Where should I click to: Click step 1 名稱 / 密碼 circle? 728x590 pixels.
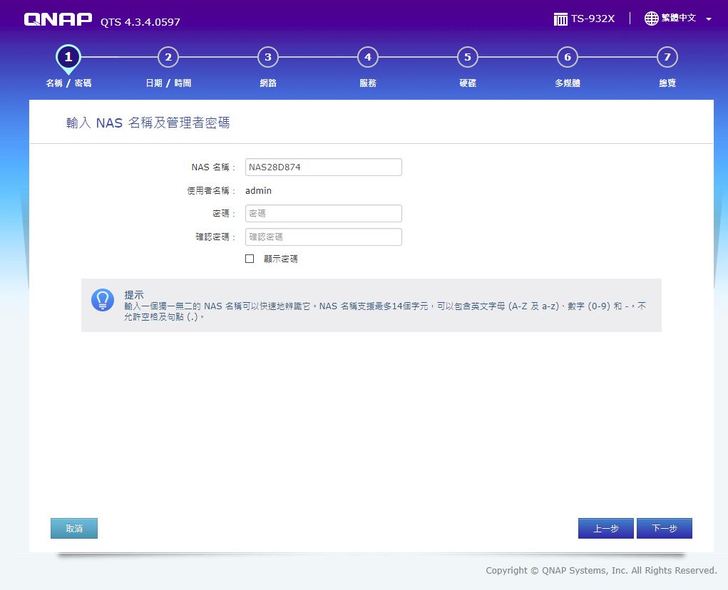[68, 57]
